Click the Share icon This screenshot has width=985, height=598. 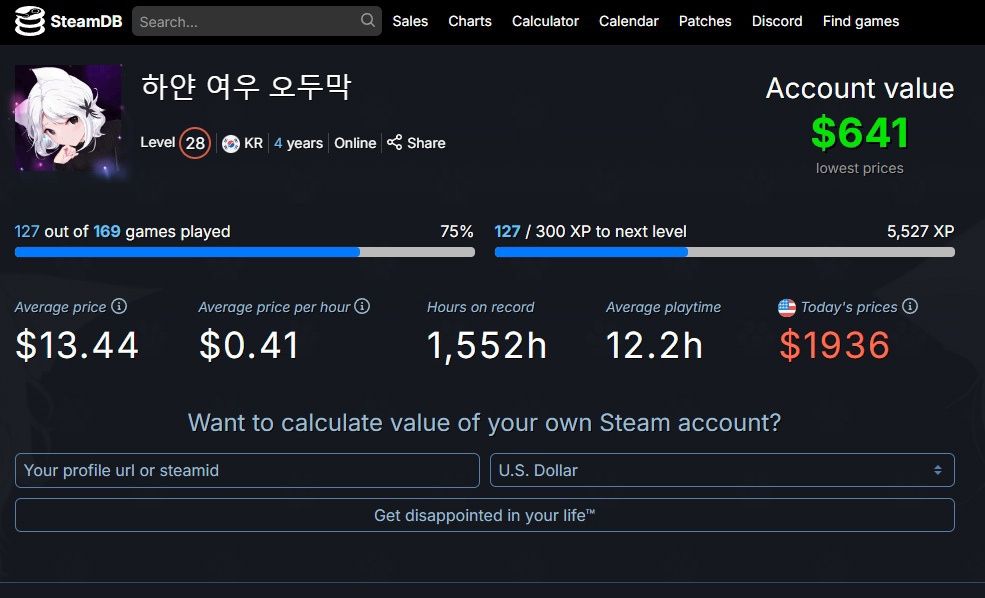395,143
